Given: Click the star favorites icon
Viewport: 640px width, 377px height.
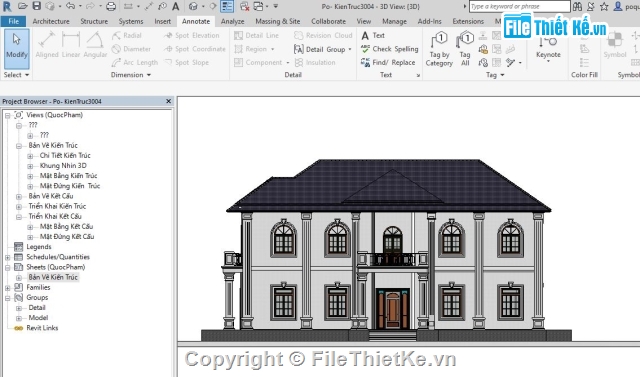Looking at the screenshot, I should tap(604, 6).
